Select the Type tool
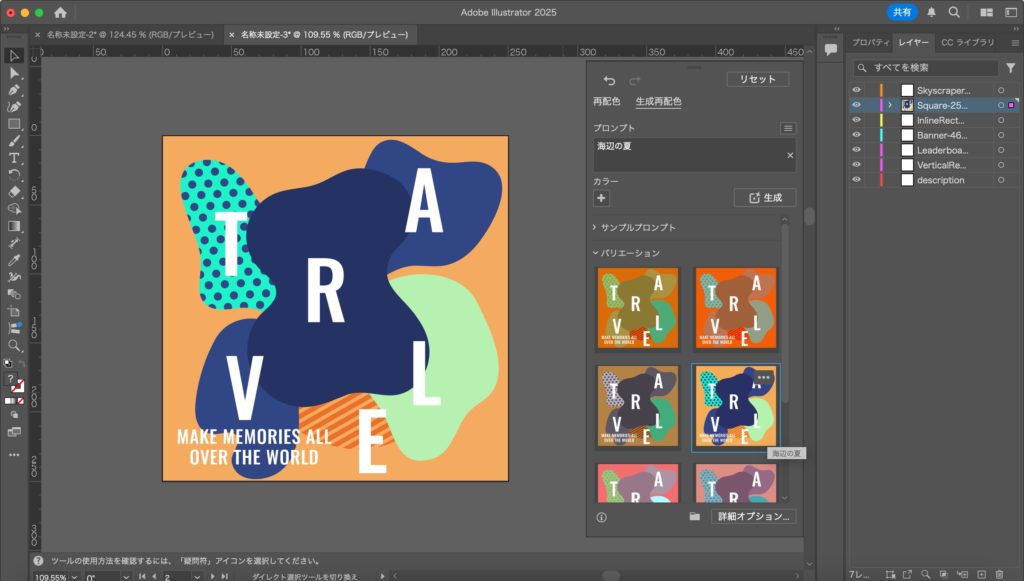 point(14,158)
